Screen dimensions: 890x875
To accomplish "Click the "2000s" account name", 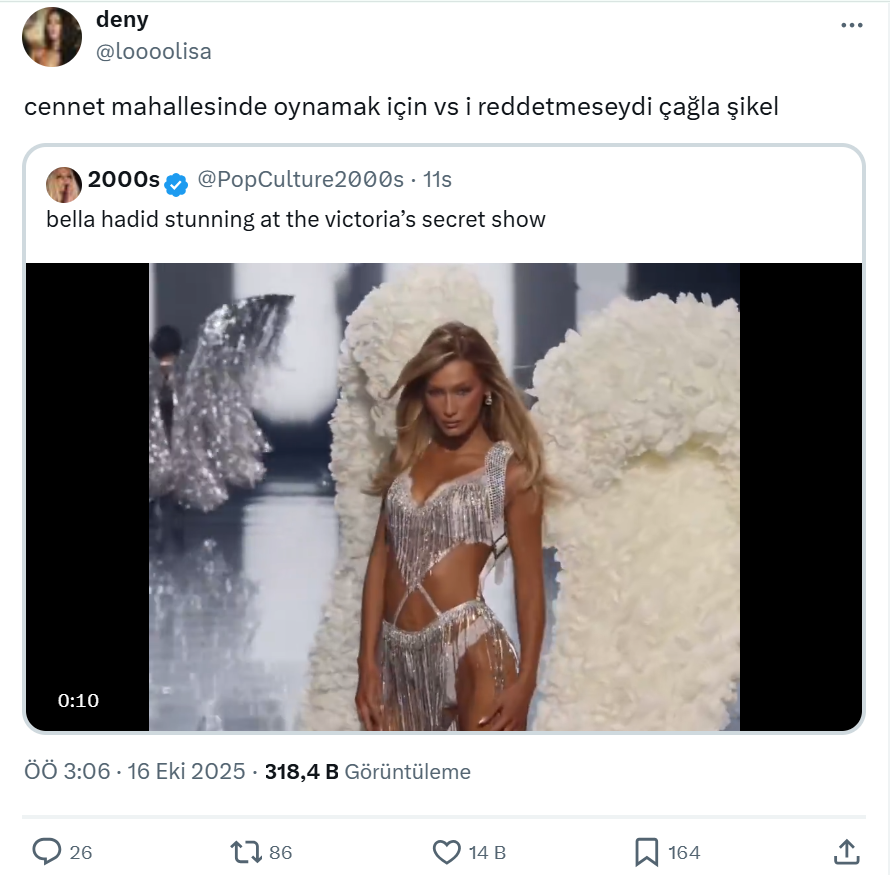I will point(124,180).
